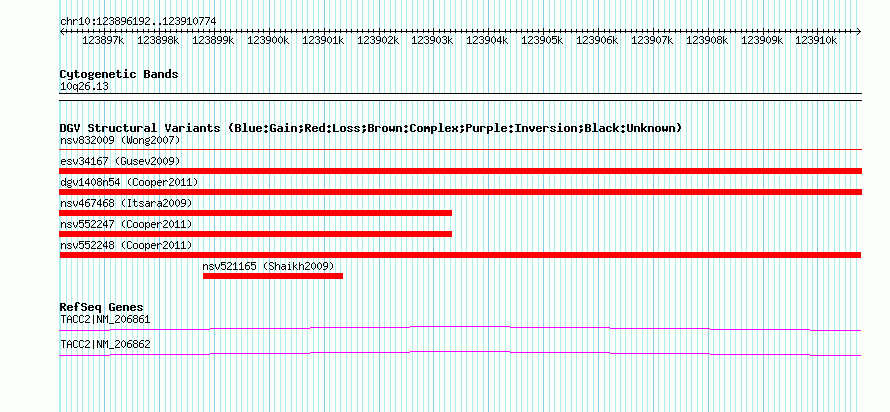Click the RefSeq Genes track heading
Screen dimensions: 890x412
pos(102,308)
